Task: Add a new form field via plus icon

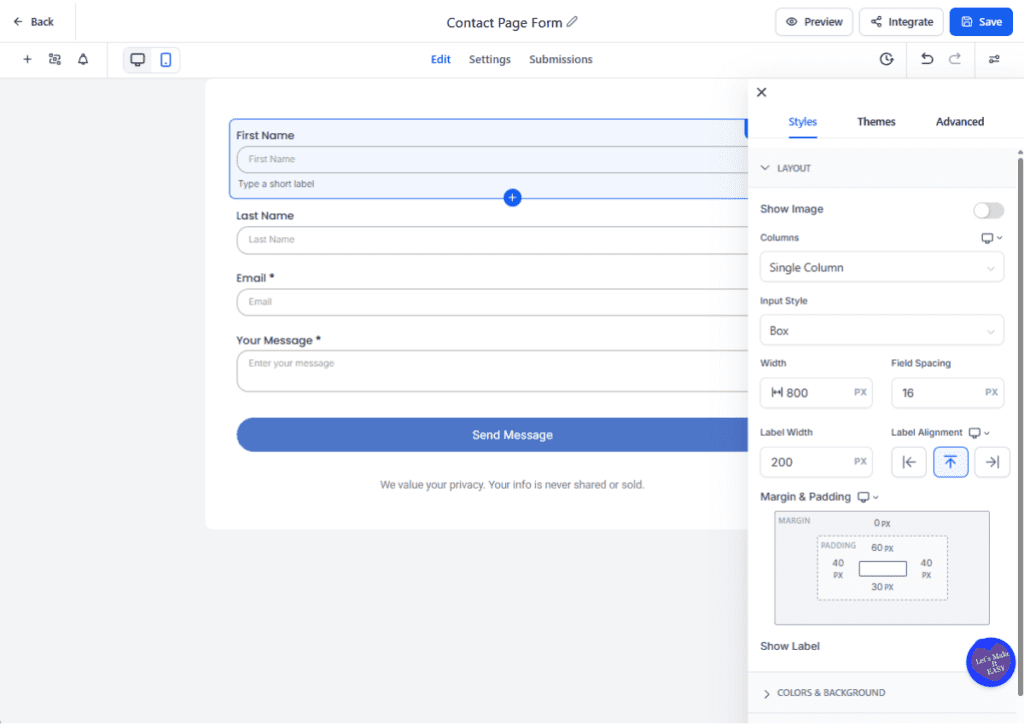Action: tap(27, 59)
